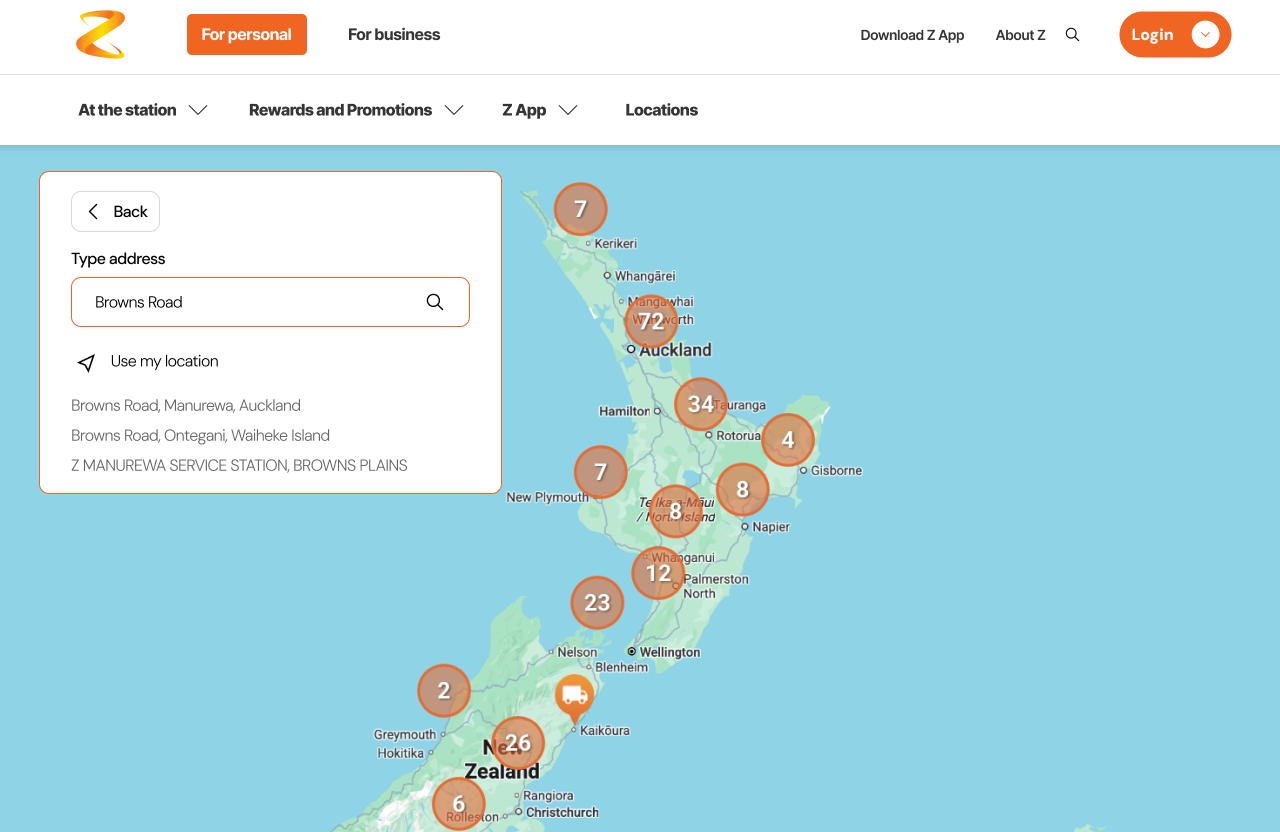Open the Login dropdown arrow
1280x832 pixels.
point(1205,35)
